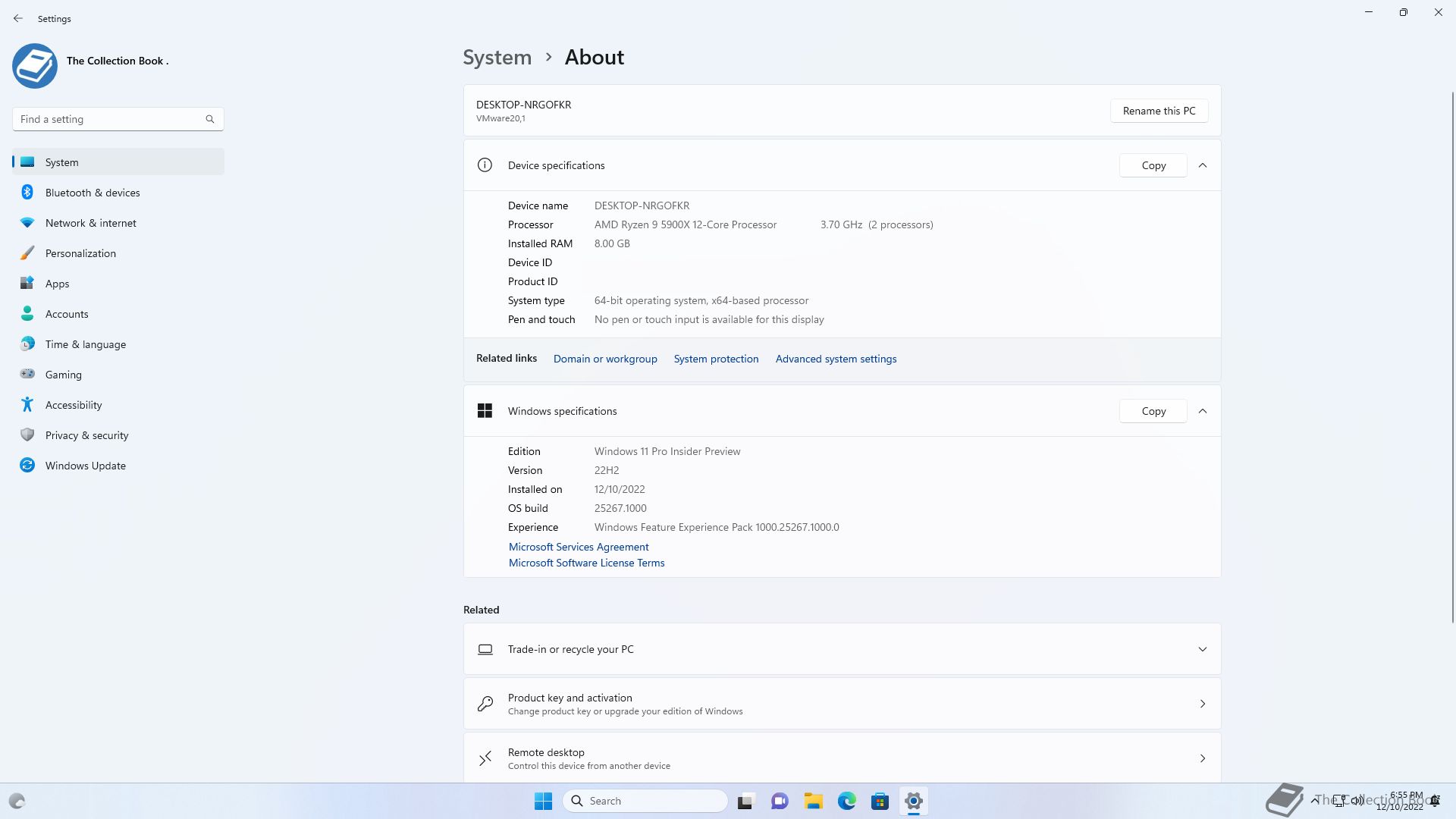Open The Collection Book account profile picture
Screen dimensions: 1456x819
click(35, 66)
